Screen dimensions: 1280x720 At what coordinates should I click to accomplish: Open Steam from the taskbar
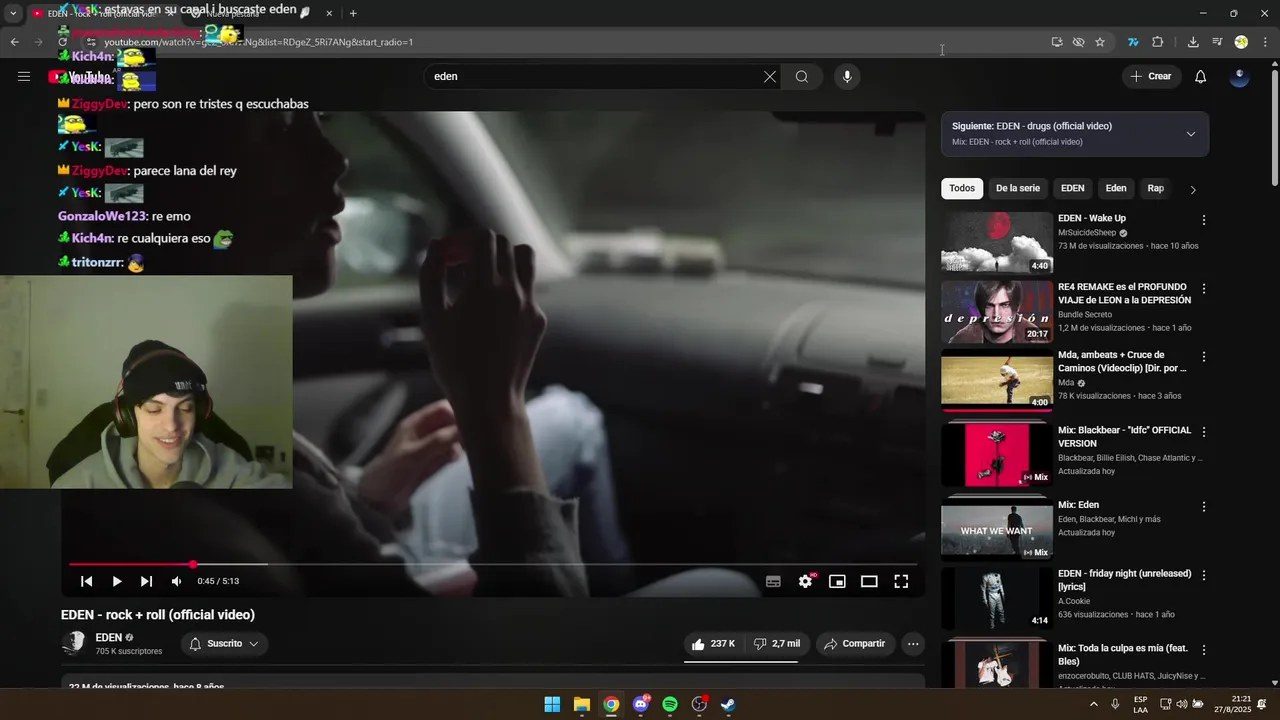[728, 704]
